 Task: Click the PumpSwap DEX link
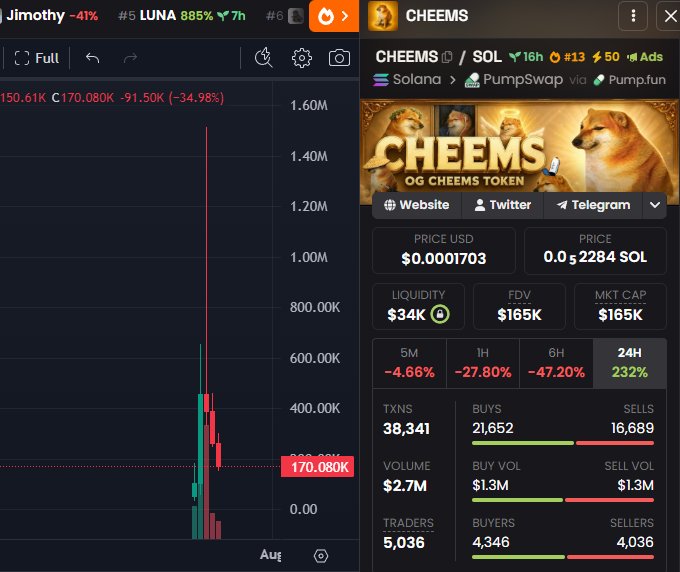pyautogui.click(x=513, y=79)
